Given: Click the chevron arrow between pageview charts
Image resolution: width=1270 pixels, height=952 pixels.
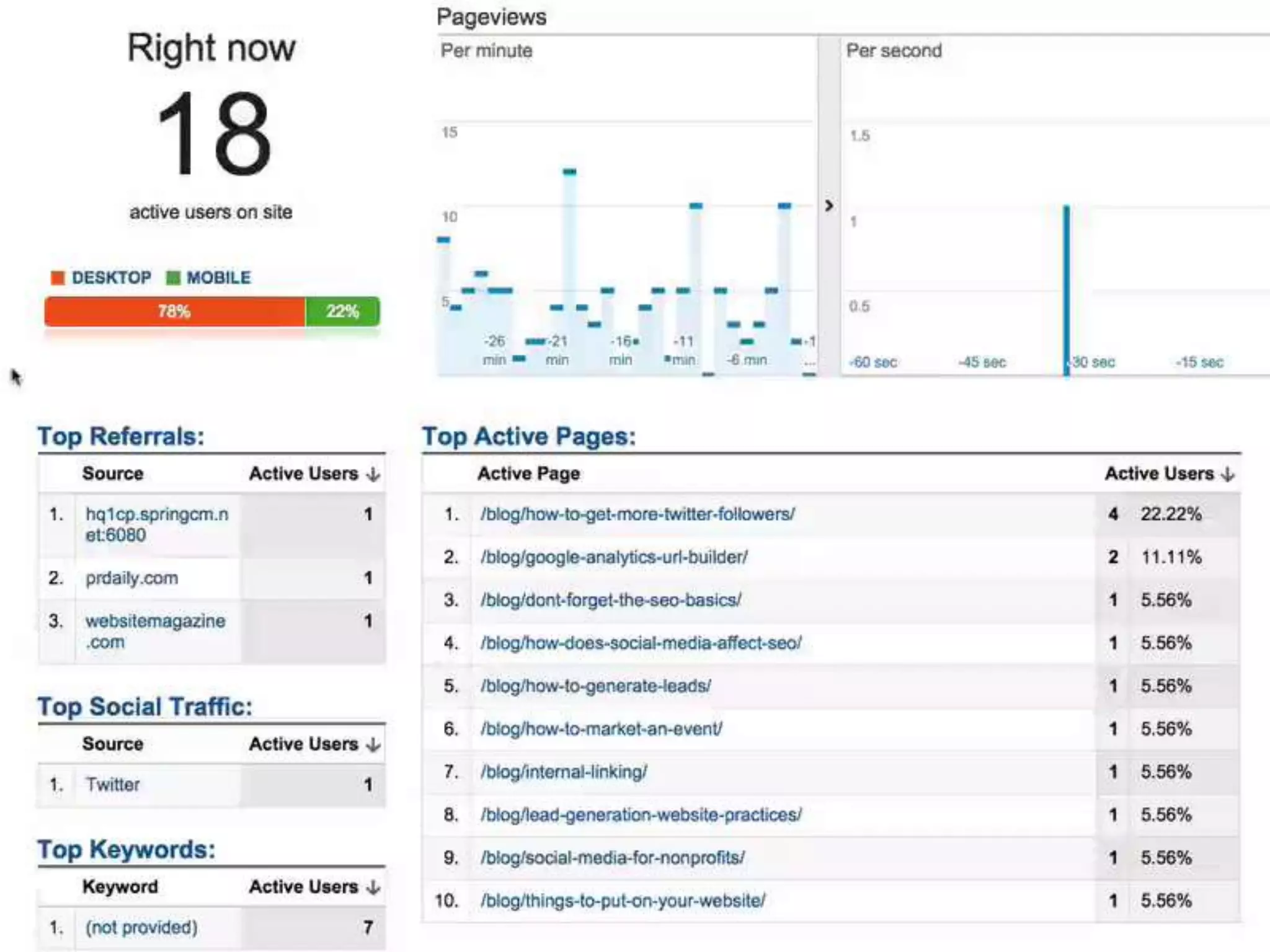Looking at the screenshot, I should [x=829, y=206].
